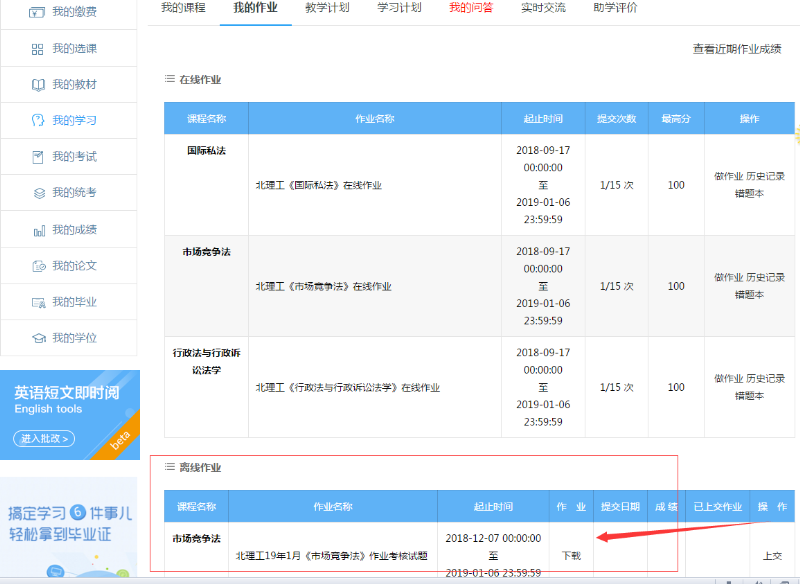Select the 我的学位 graduation cap icon

click(x=38, y=338)
